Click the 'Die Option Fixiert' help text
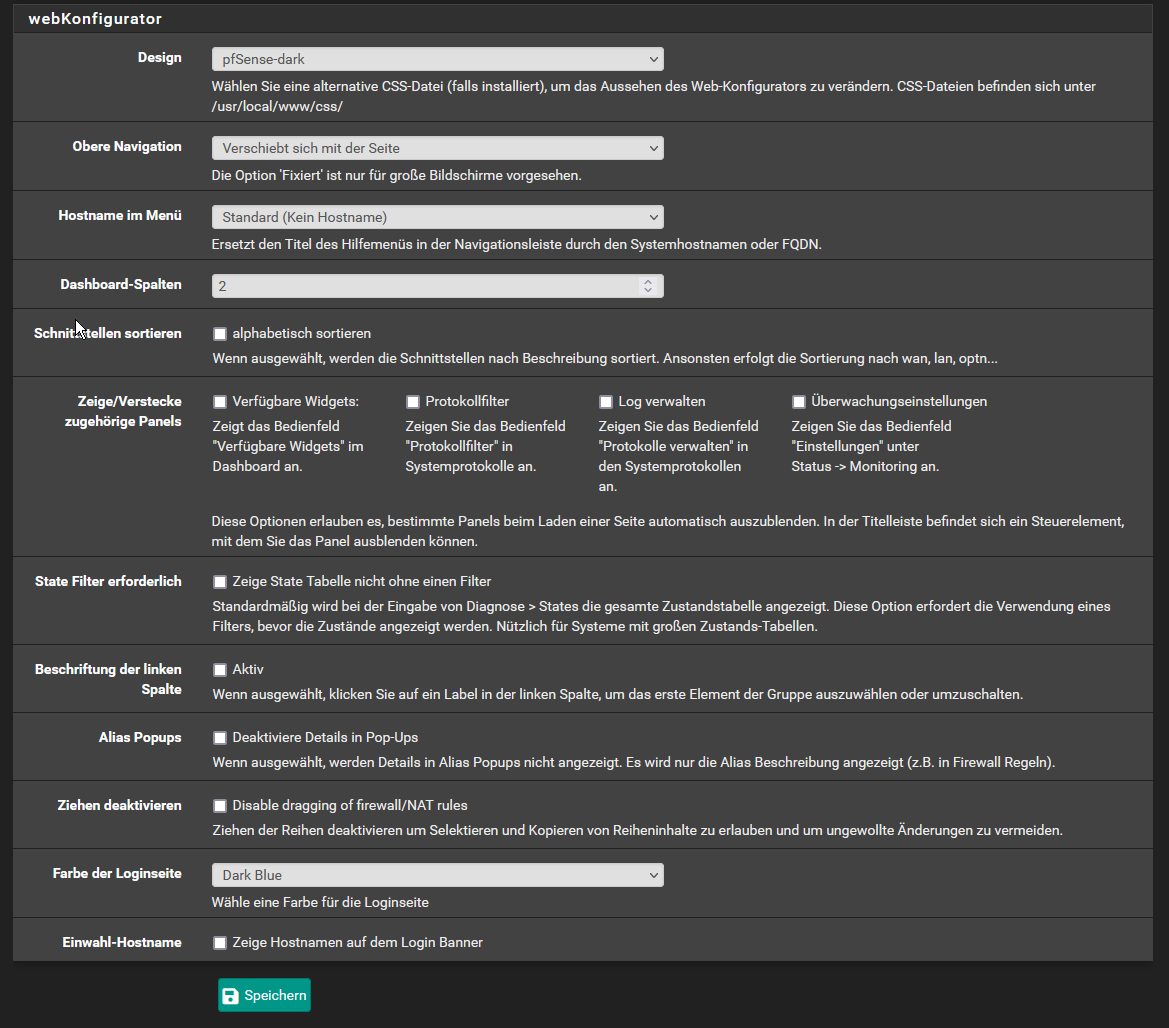Screen dimensions: 1169x1028 397,175
